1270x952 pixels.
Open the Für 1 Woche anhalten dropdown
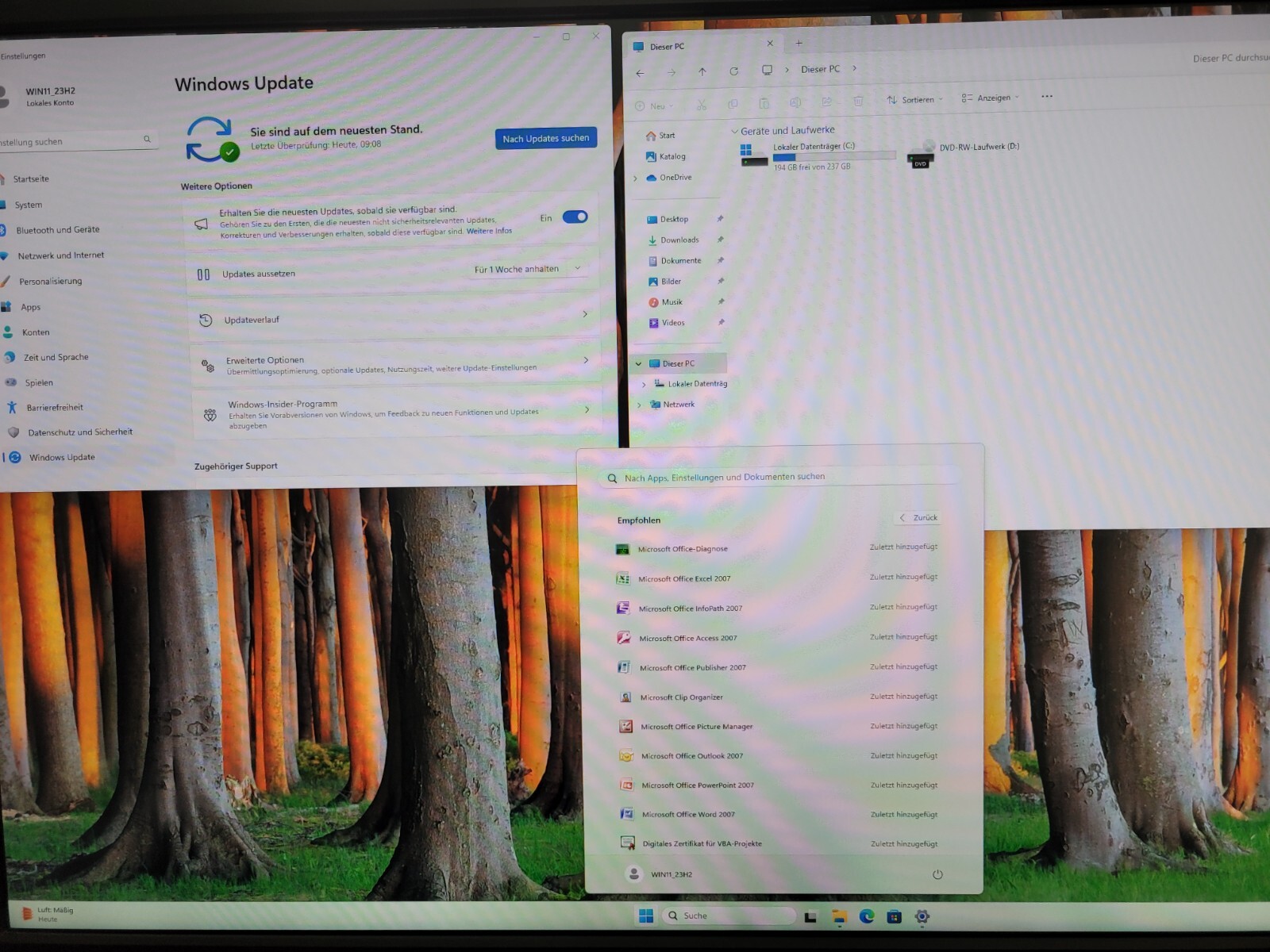coord(528,269)
